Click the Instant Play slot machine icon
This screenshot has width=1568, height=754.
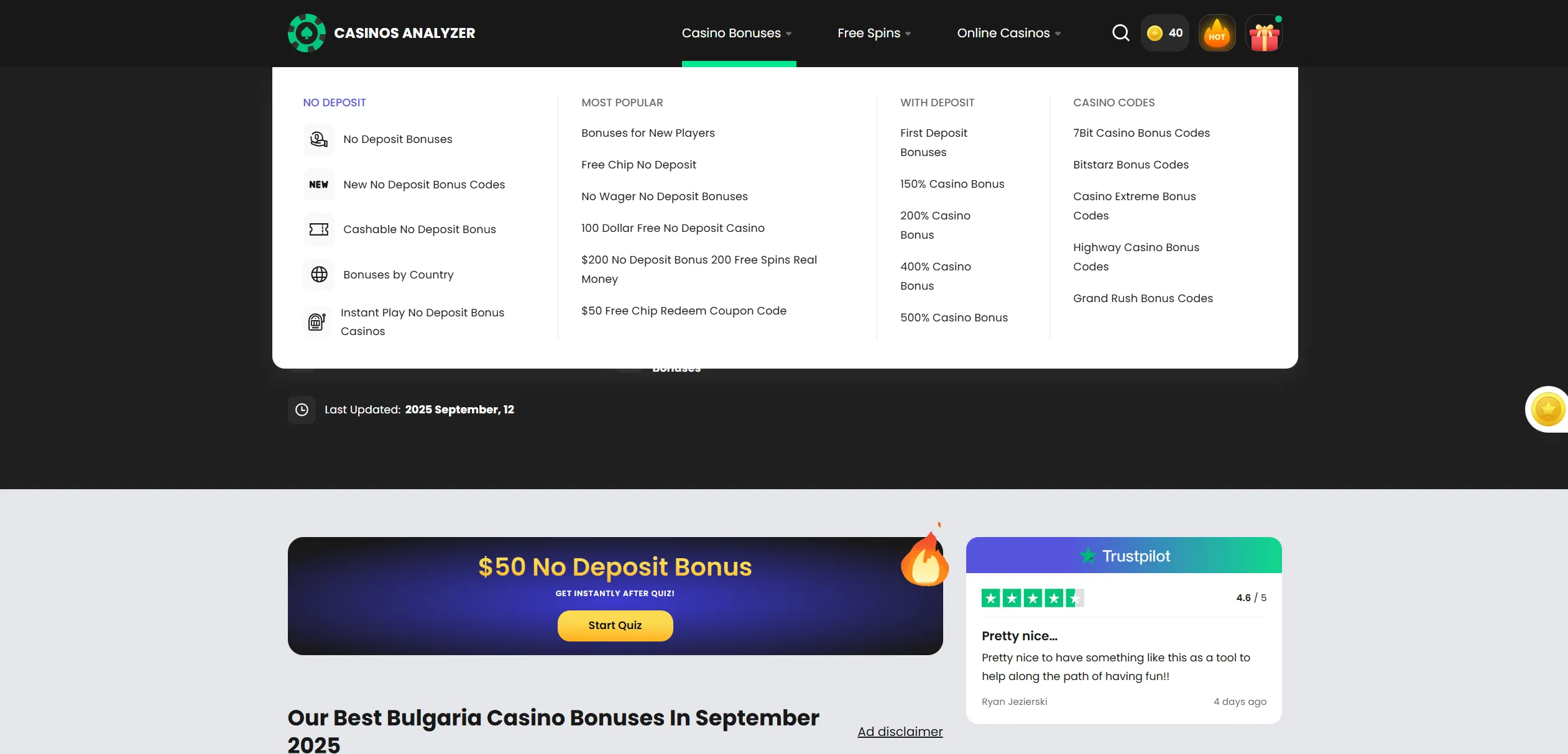317,321
